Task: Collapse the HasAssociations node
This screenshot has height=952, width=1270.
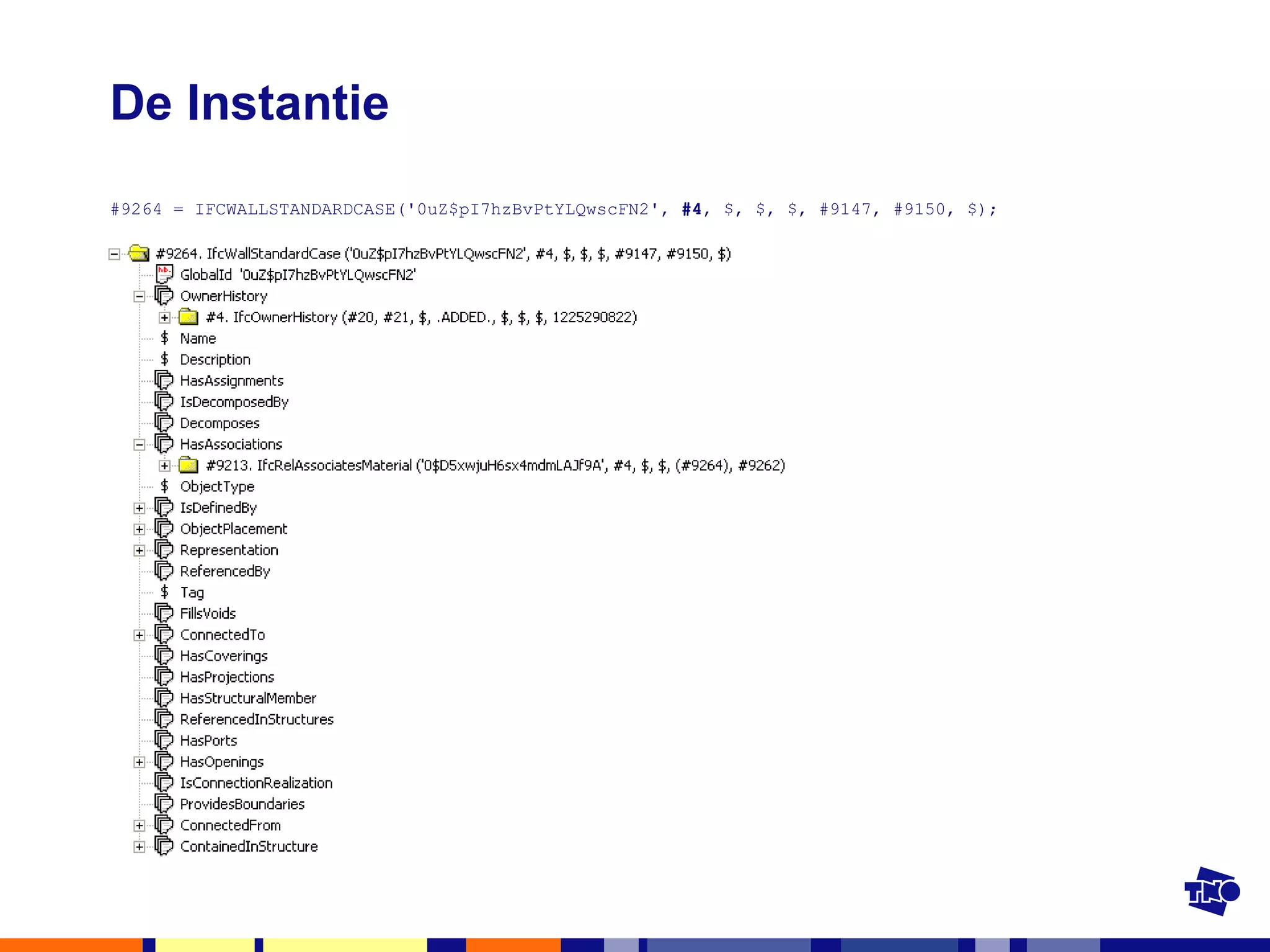Action: point(140,444)
